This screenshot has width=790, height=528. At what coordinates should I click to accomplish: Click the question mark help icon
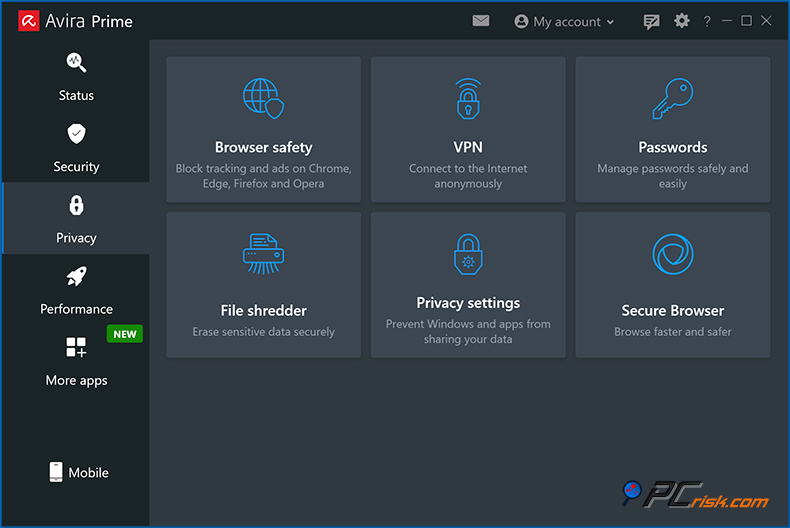pyautogui.click(x=708, y=21)
